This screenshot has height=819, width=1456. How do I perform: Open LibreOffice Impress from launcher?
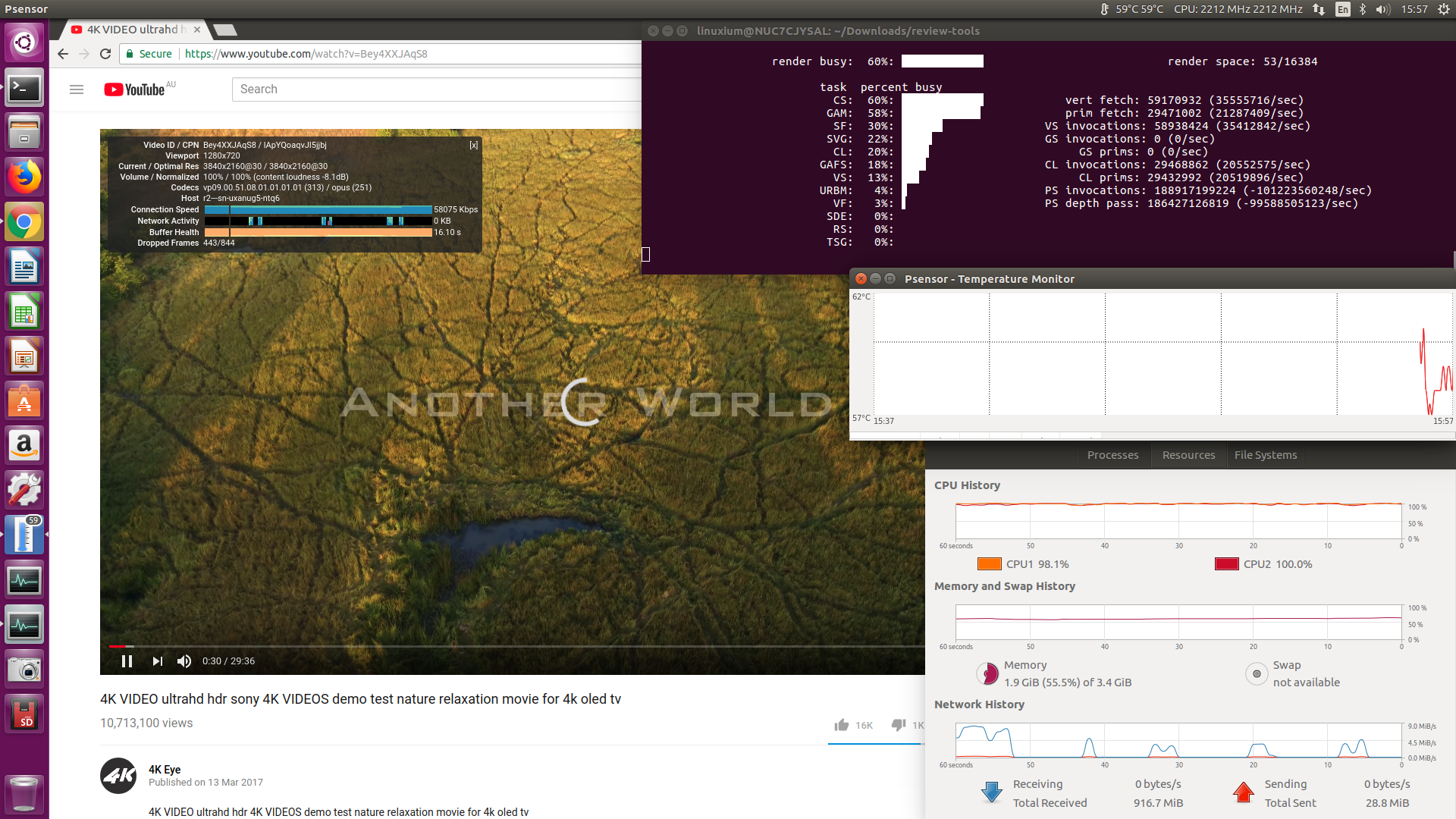[24, 356]
